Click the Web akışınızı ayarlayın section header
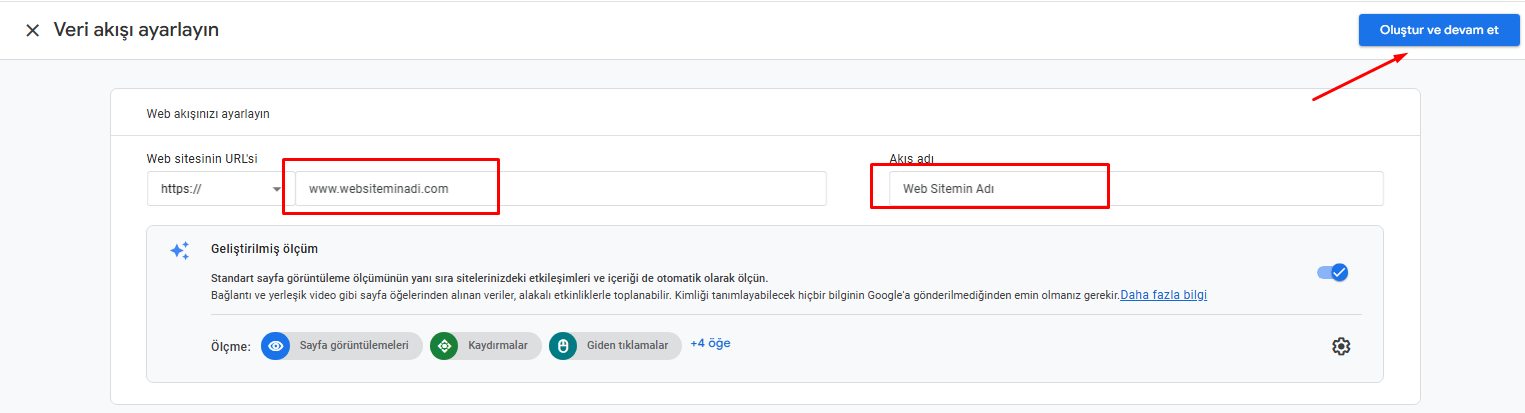1525x413 pixels. (x=208, y=114)
